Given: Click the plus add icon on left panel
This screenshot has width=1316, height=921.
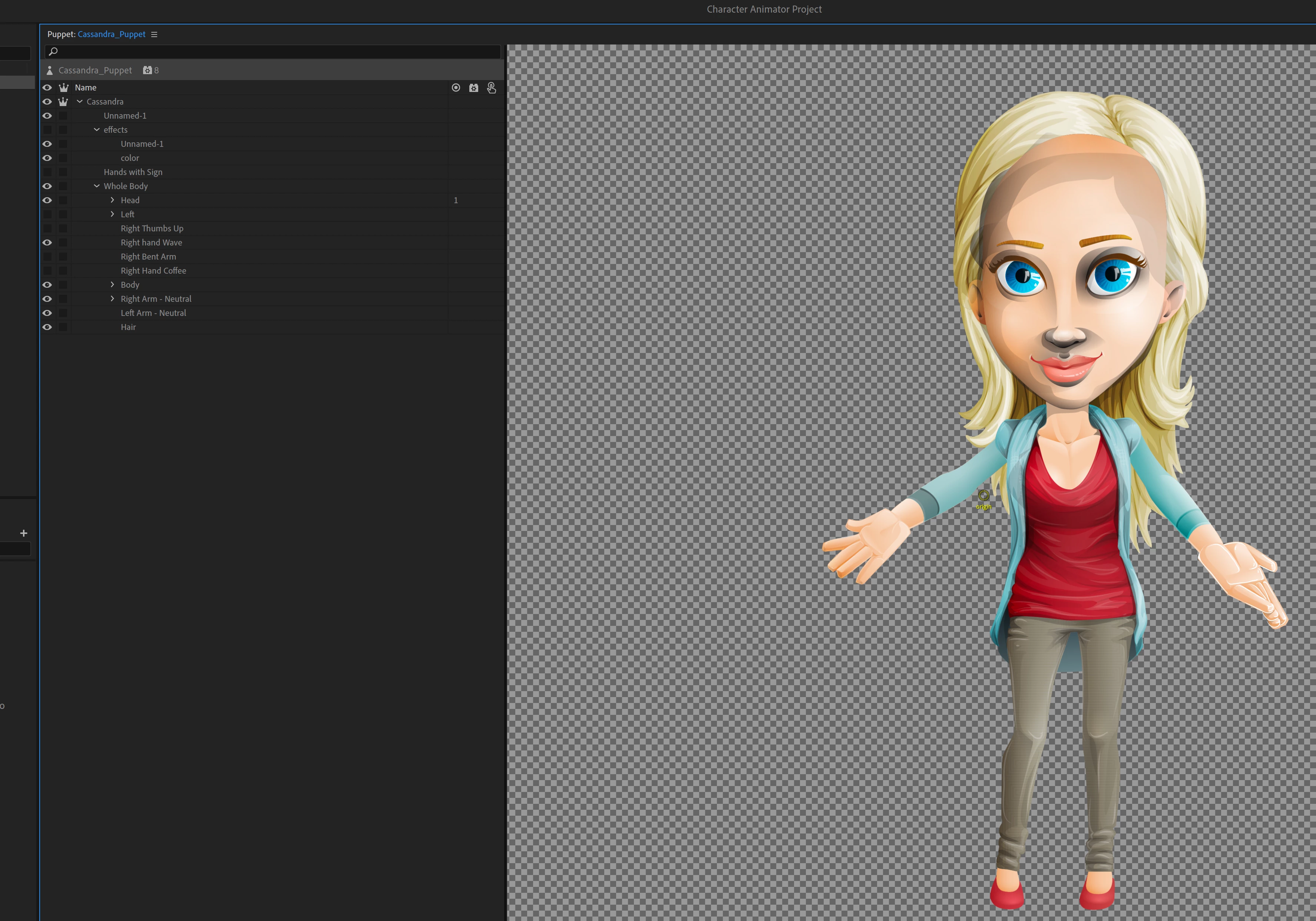Looking at the screenshot, I should click(23, 533).
